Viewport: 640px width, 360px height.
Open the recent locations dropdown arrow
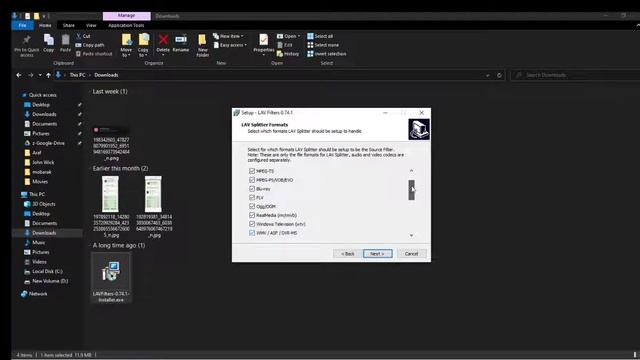point(40,75)
